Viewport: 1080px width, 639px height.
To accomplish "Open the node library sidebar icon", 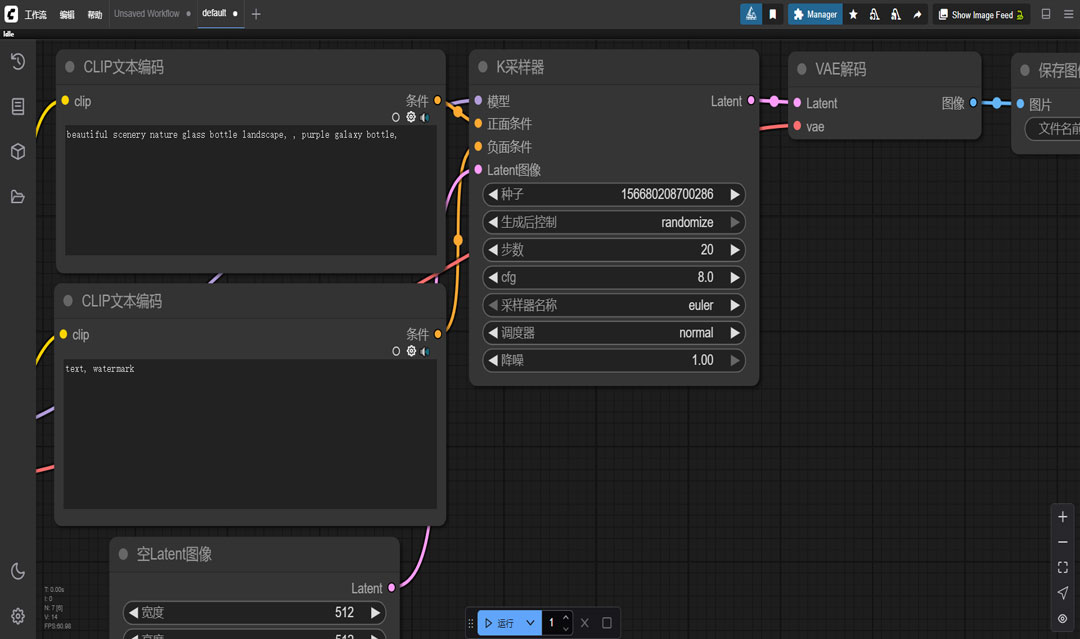I will point(17,106).
